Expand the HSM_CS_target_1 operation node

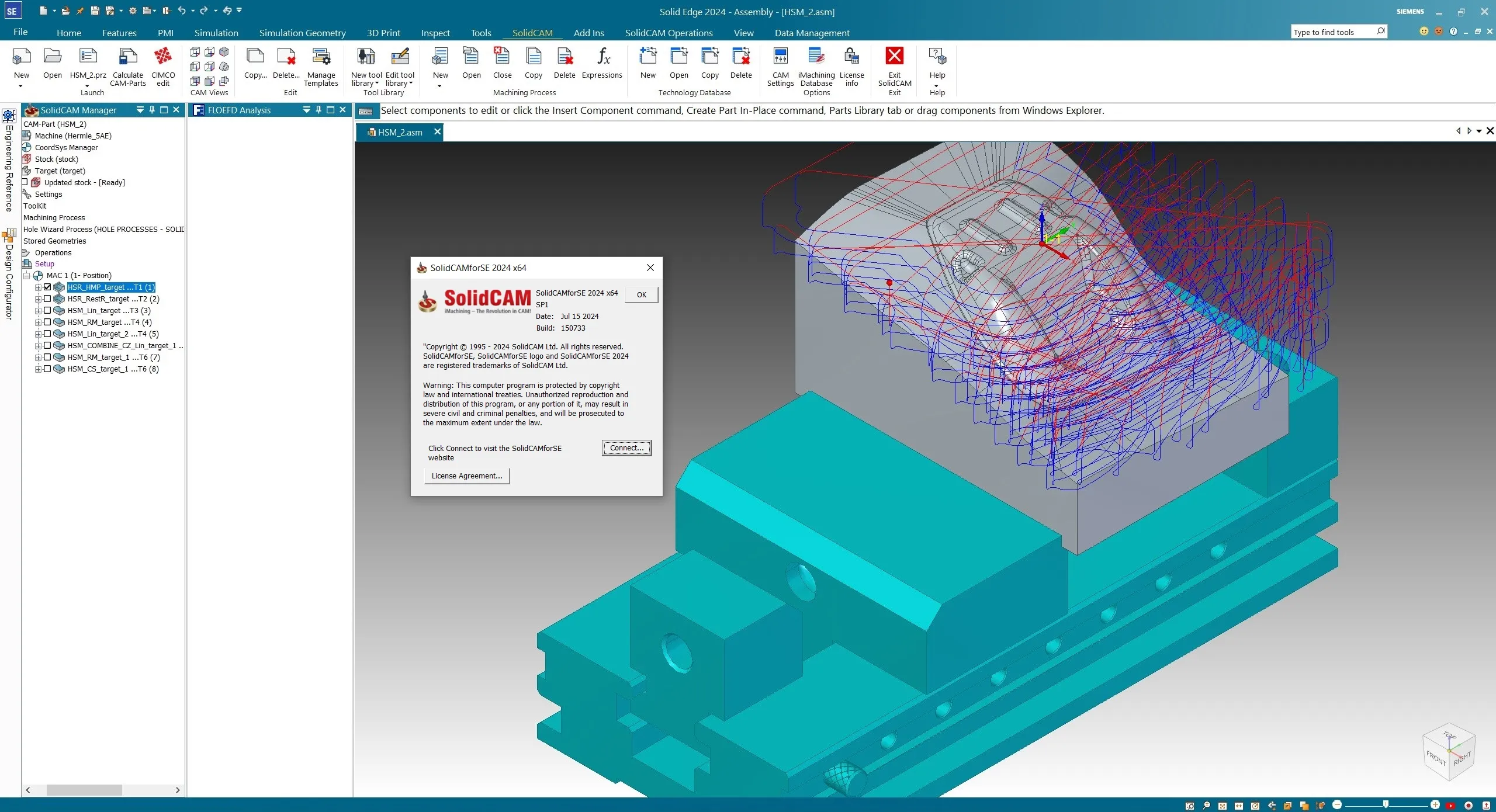point(38,369)
